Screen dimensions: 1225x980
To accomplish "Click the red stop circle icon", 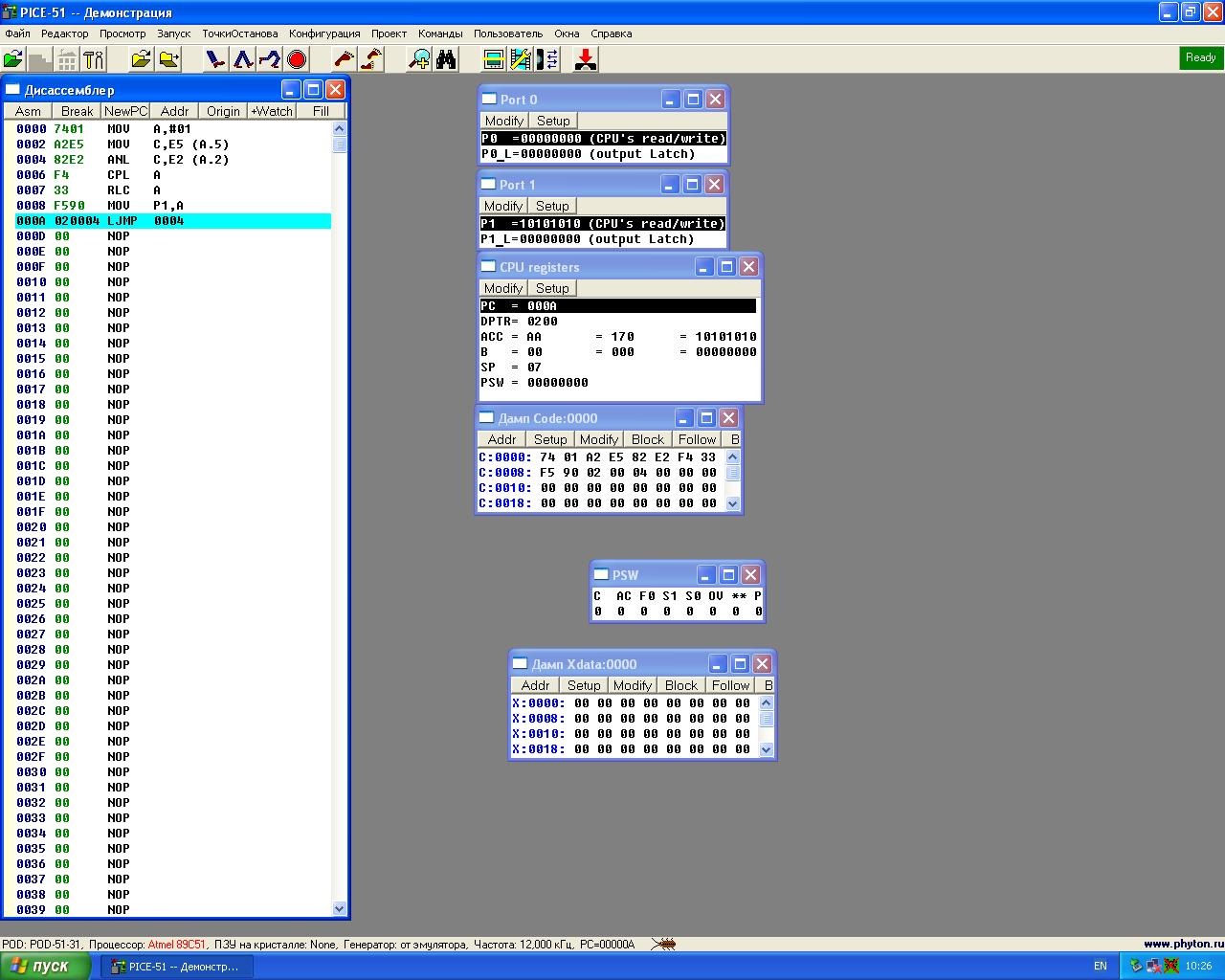I will 297,59.
